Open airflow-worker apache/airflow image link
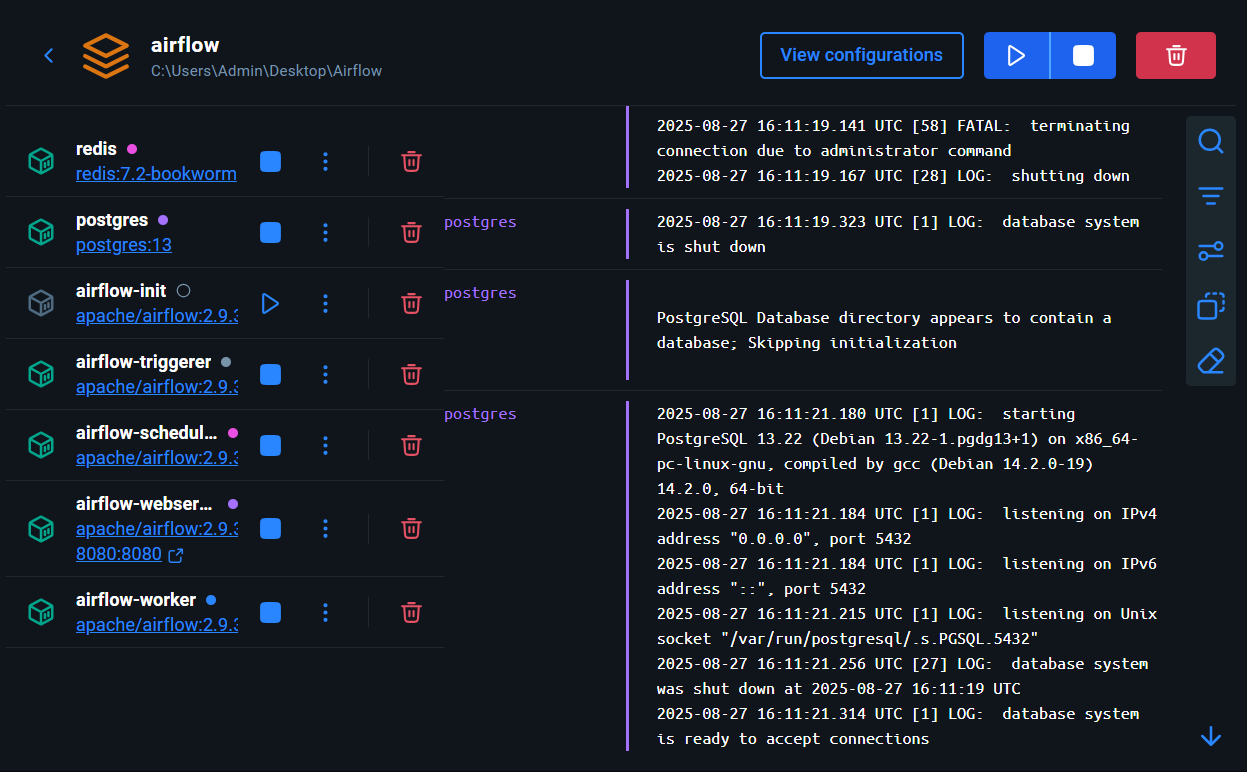This screenshot has width=1247, height=772. (x=157, y=625)
